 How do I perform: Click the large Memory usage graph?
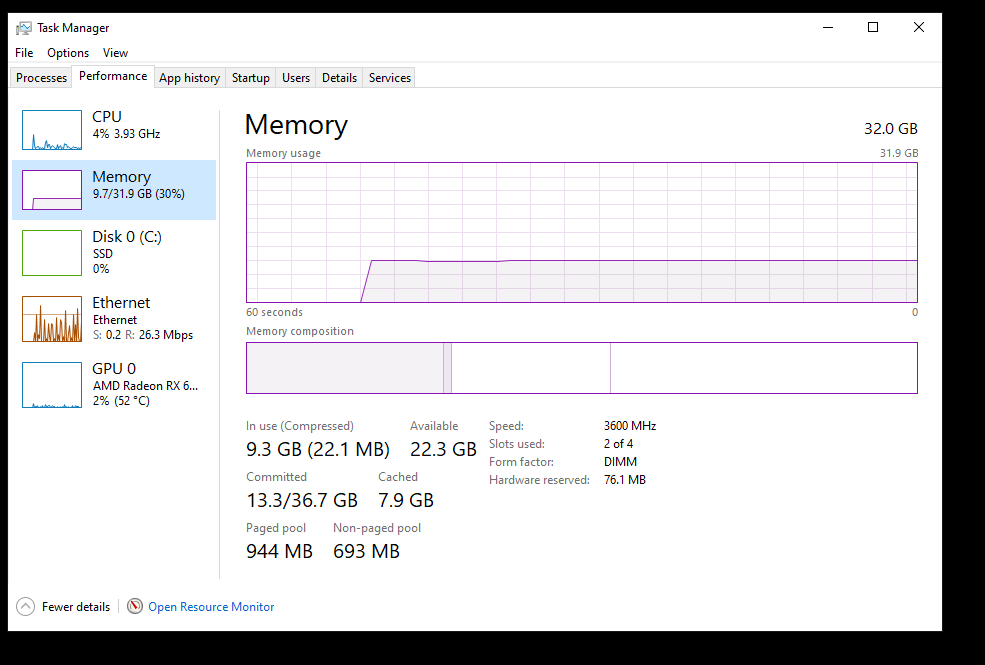click(582, 232)
